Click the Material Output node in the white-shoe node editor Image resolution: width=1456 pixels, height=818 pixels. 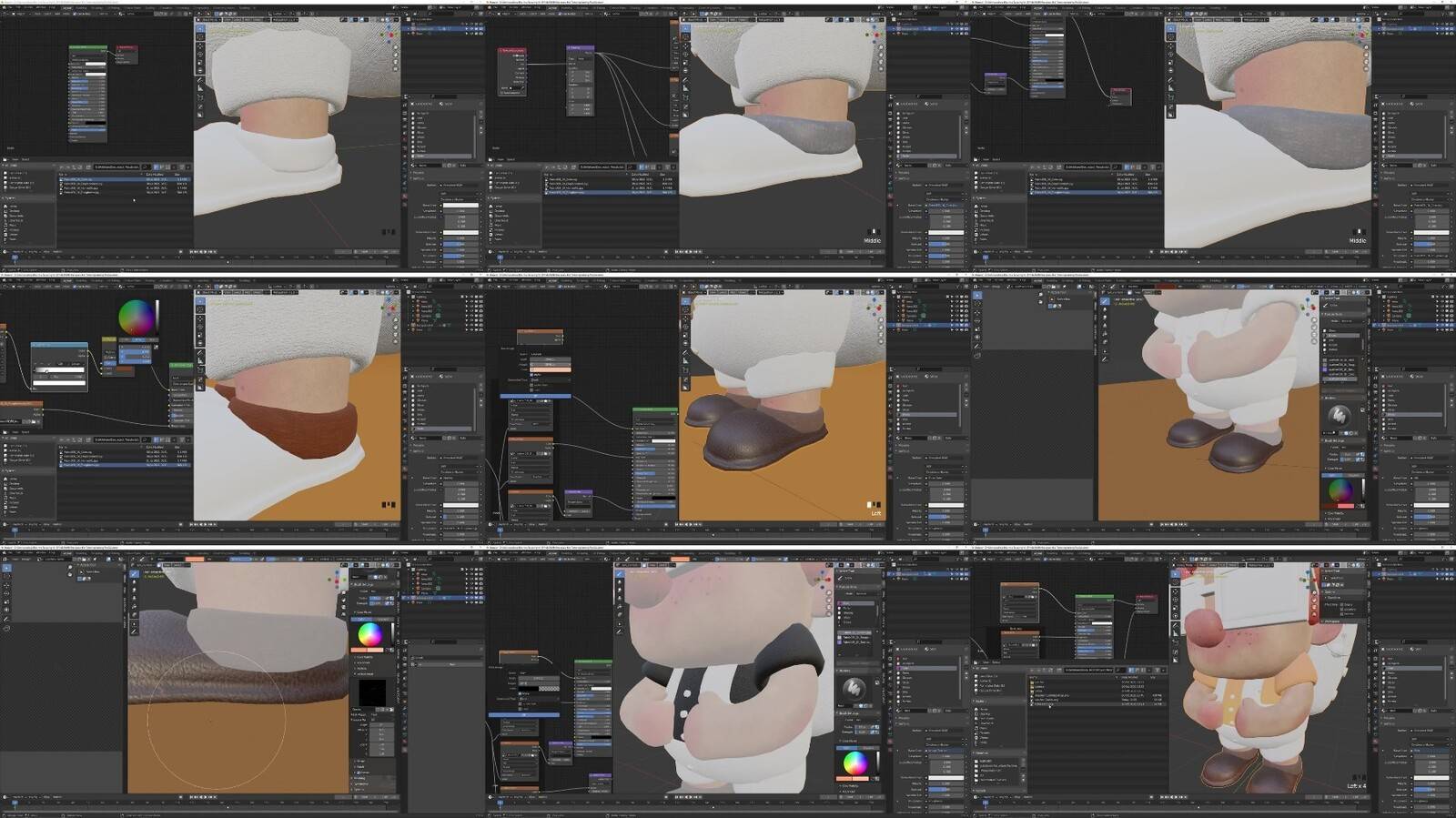[x=126, y=48]
